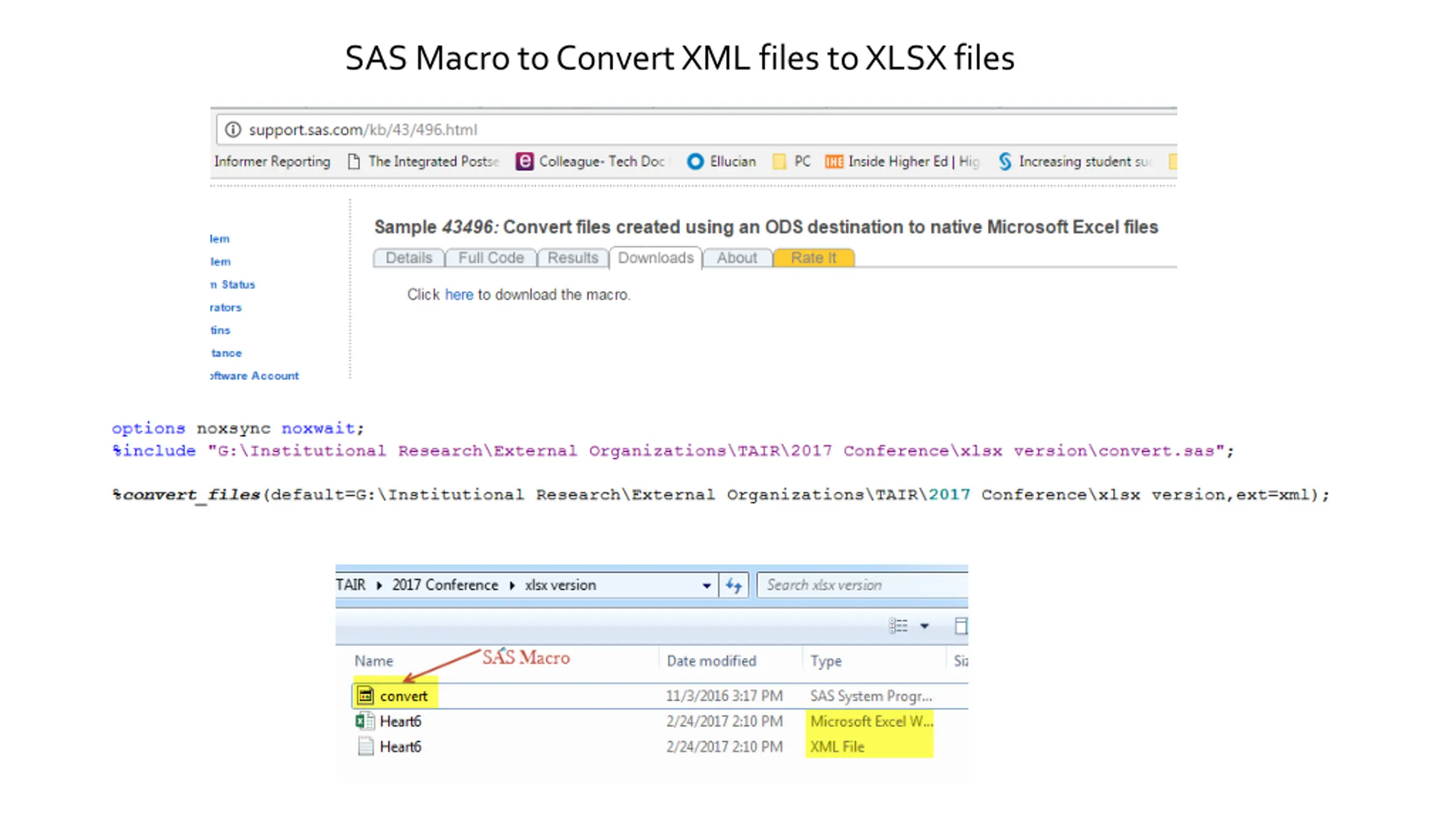Click the 'oftware Account' sidebar link

pos(254,376)
